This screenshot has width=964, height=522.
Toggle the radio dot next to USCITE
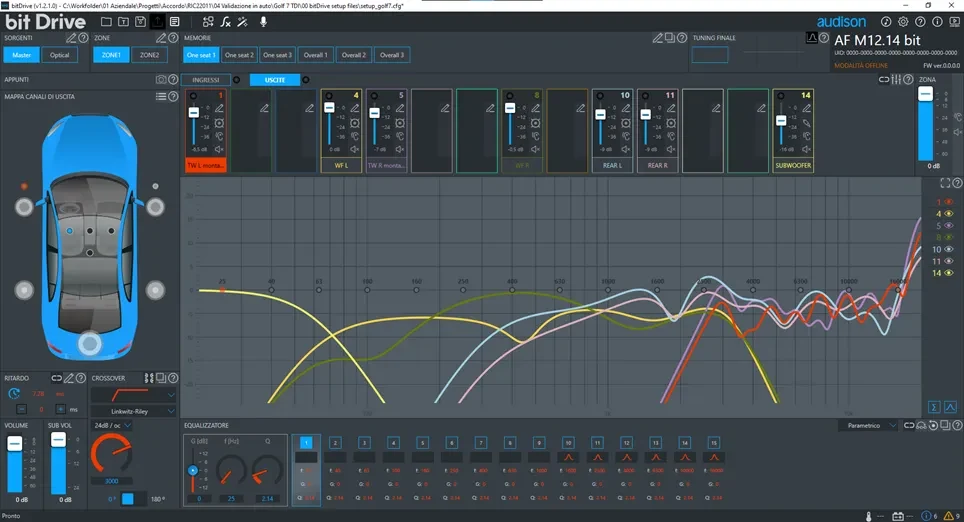click(306, 80)
